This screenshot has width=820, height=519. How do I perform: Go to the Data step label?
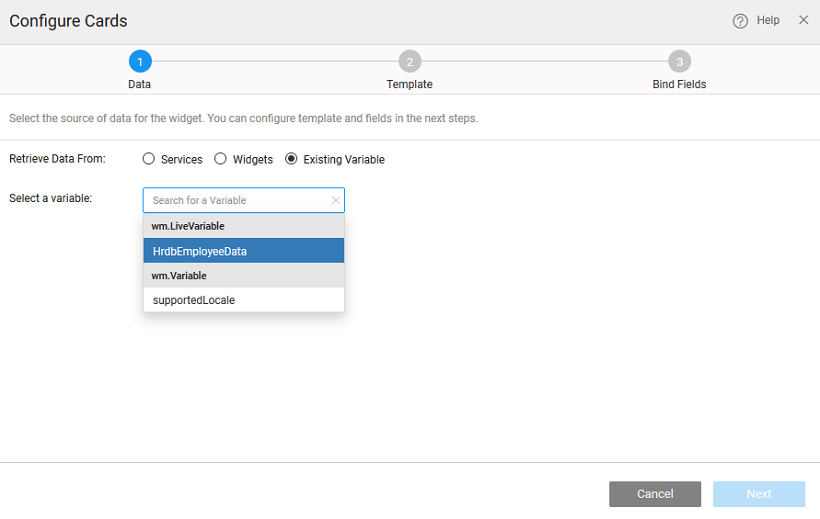140,85
